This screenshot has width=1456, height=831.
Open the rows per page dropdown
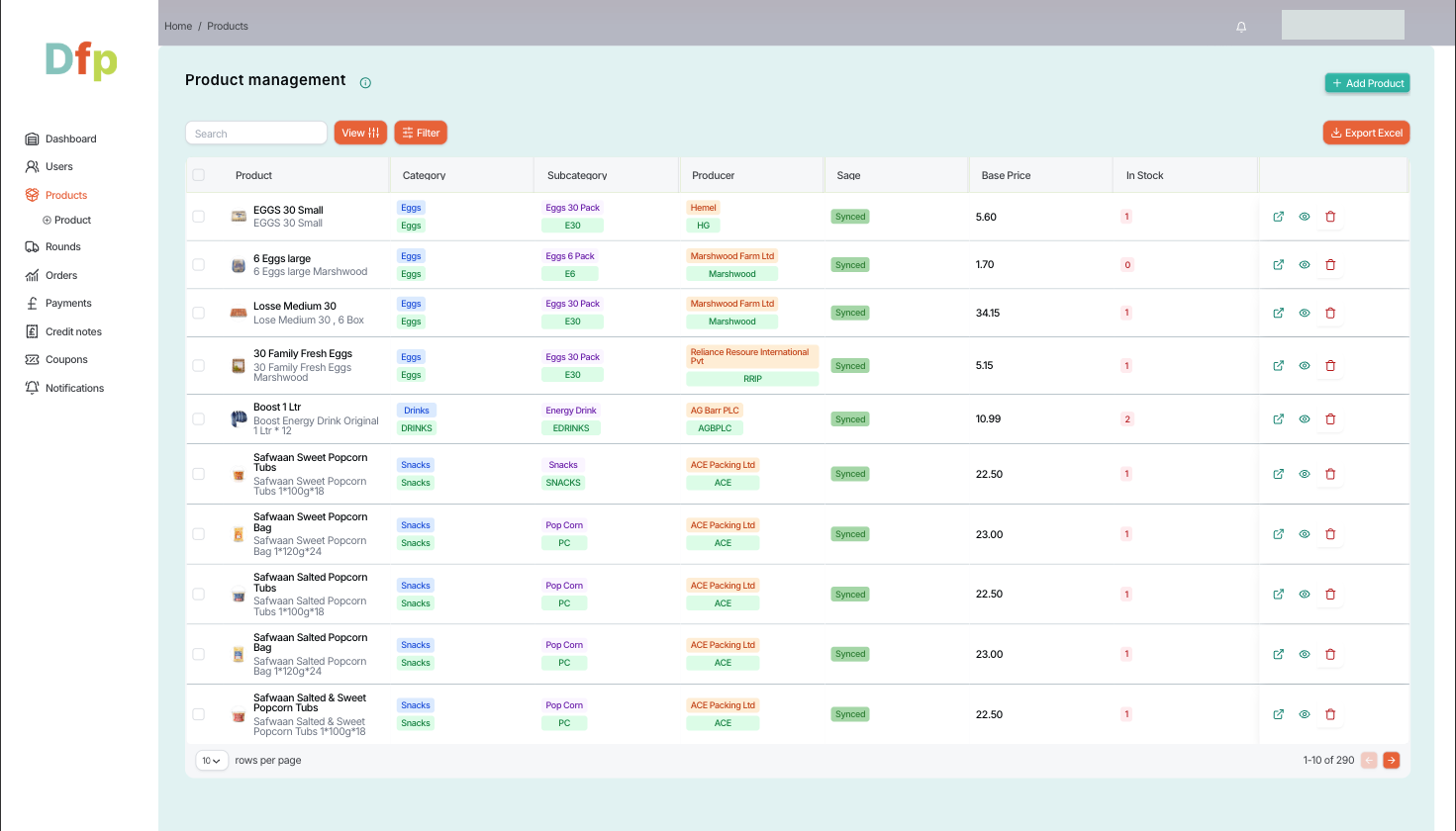[x=212, y=761]
